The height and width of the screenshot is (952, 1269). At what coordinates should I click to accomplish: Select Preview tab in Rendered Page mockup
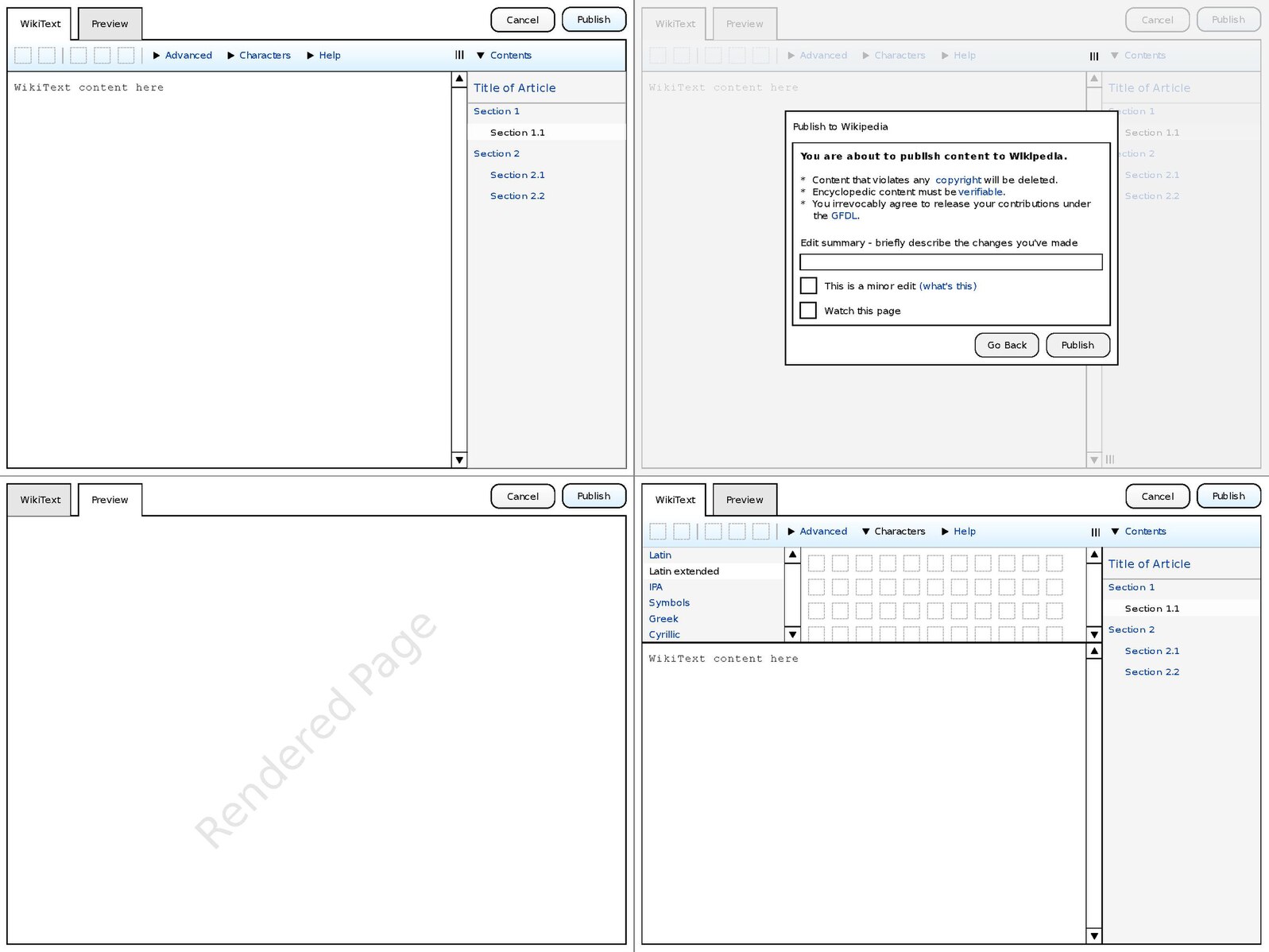(110, 500)
